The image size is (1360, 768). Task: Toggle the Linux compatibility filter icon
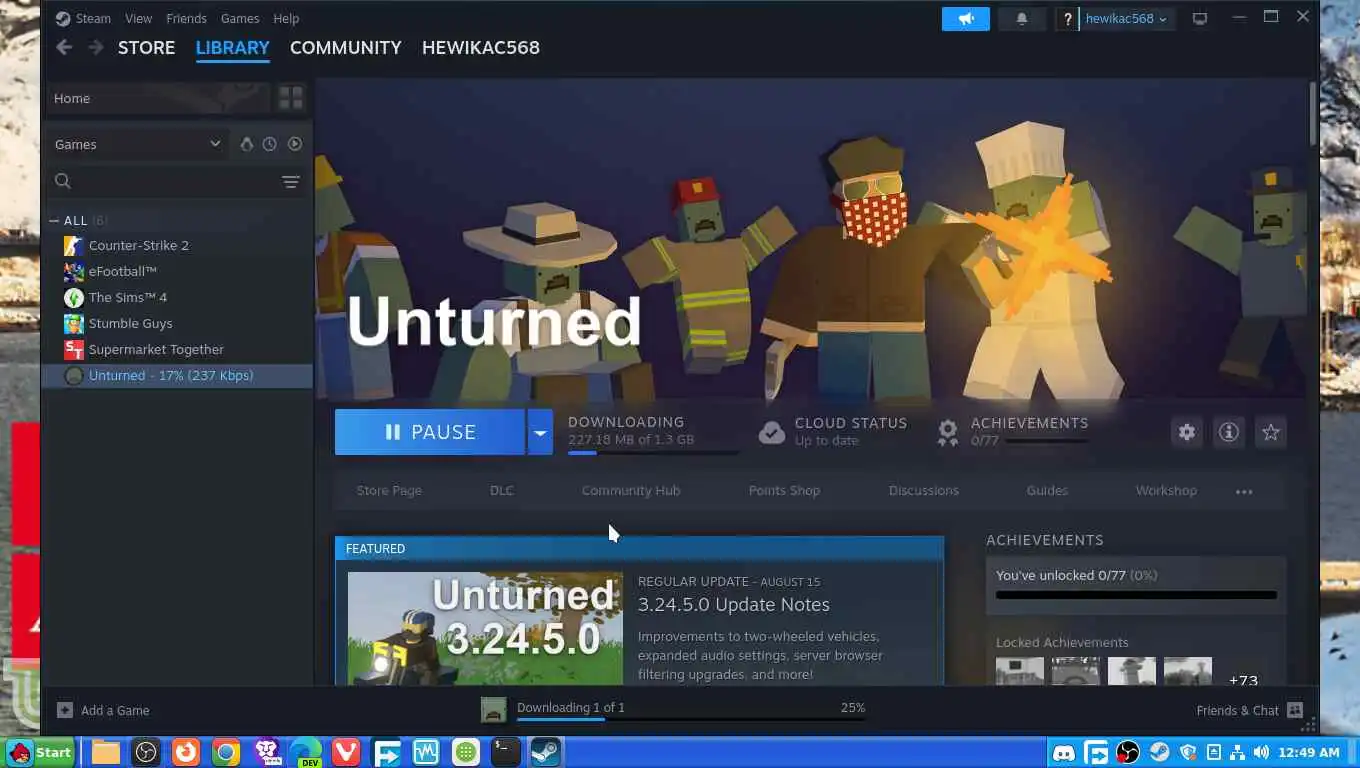tap(246, 144)
